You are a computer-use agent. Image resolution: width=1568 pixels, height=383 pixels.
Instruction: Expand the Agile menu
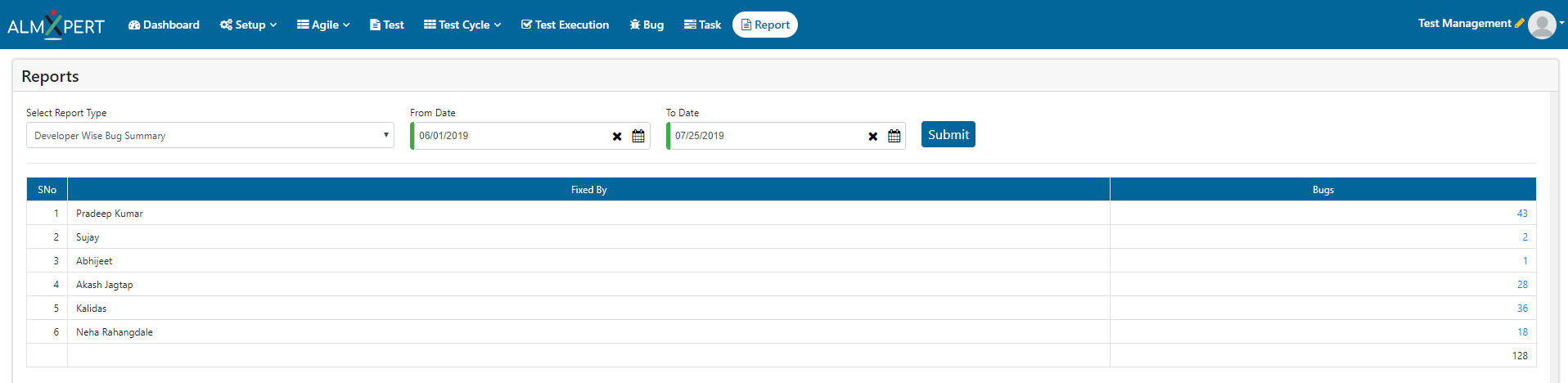pyautogui.click(x=323, y=25)
